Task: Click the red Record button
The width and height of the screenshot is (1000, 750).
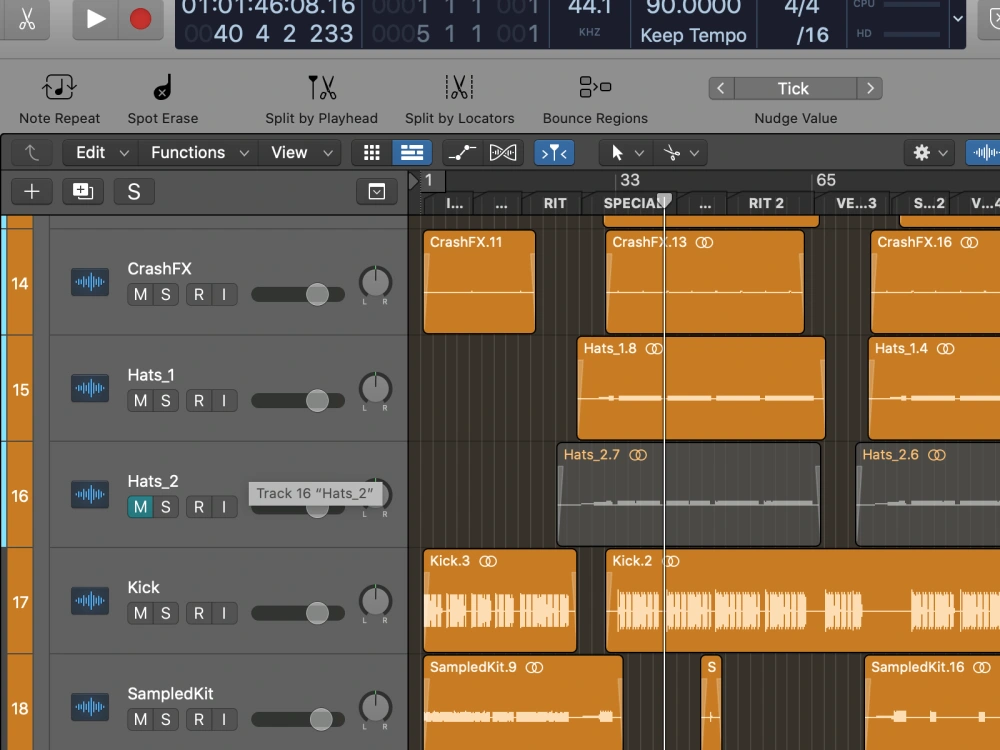Action: [140, 19]
